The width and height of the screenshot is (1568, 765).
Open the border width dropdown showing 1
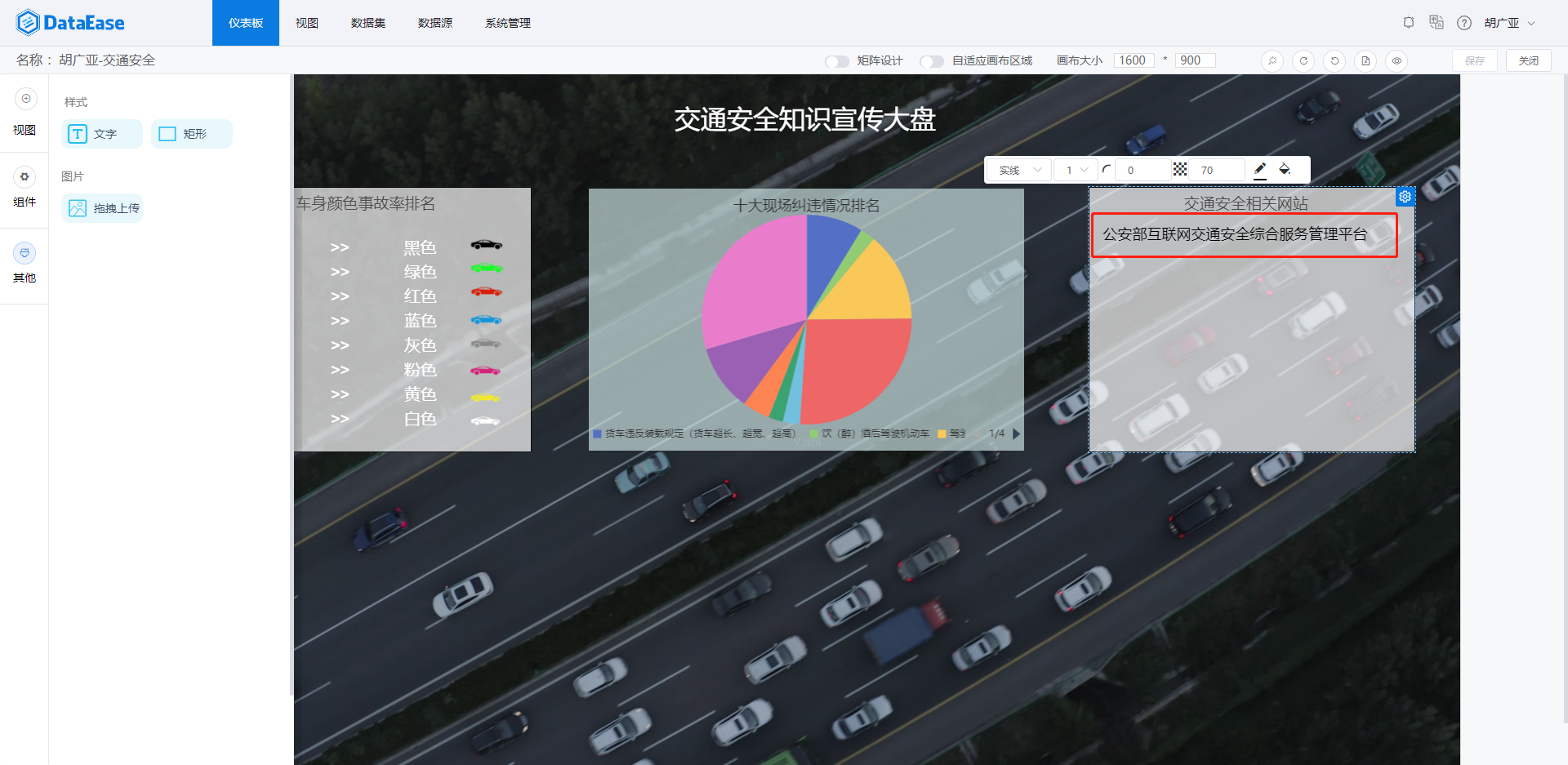(x=1076, y=170)
